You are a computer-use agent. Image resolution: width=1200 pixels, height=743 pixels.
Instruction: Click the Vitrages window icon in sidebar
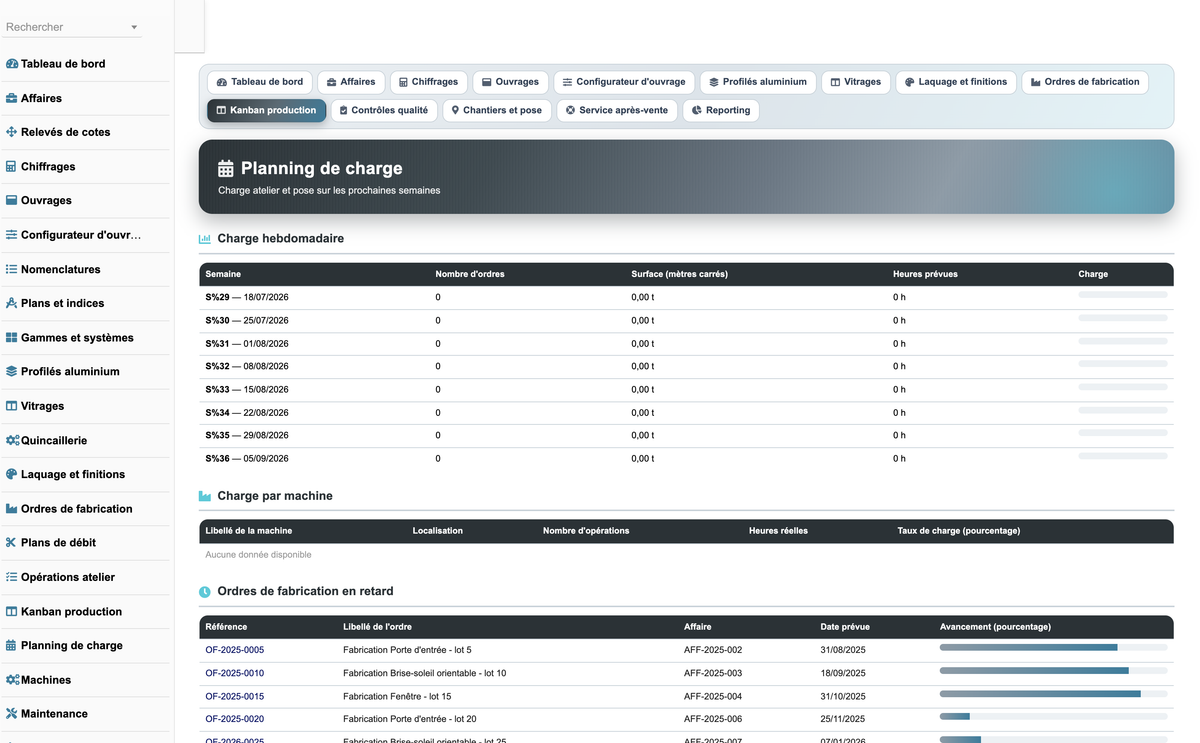coord(12,406)
